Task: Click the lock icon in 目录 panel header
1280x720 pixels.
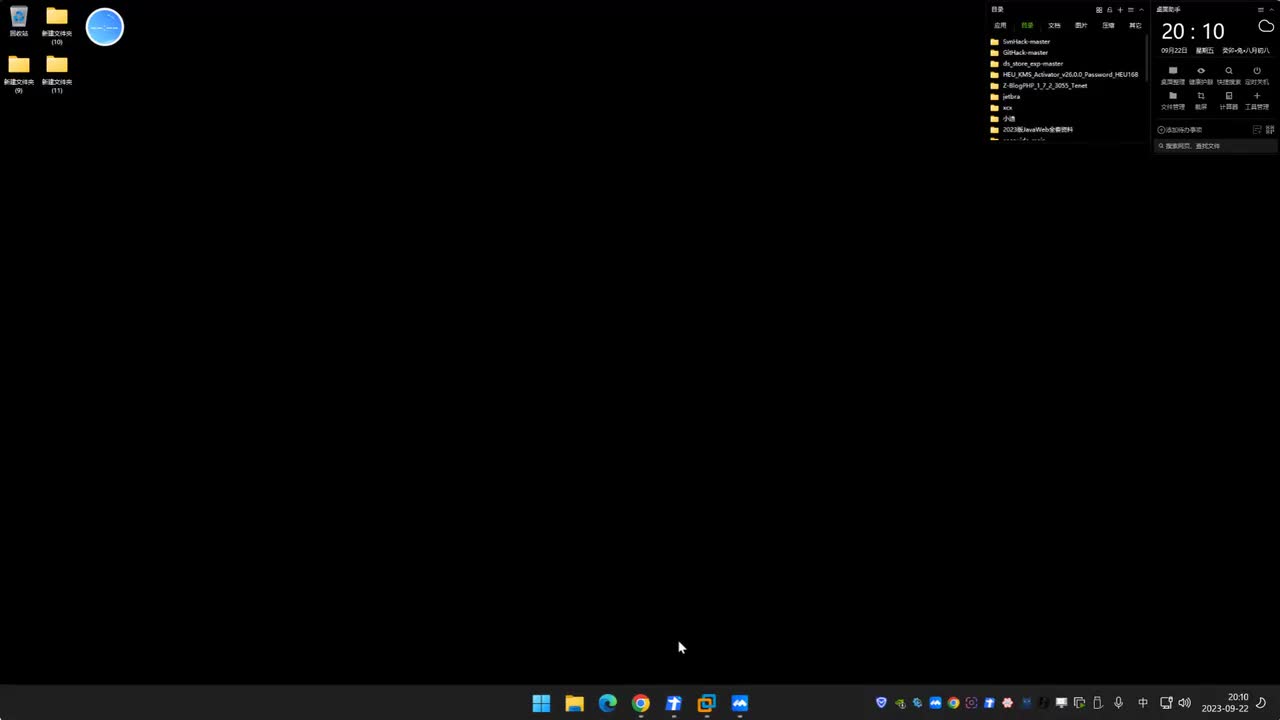Action: click(1109, 10)
